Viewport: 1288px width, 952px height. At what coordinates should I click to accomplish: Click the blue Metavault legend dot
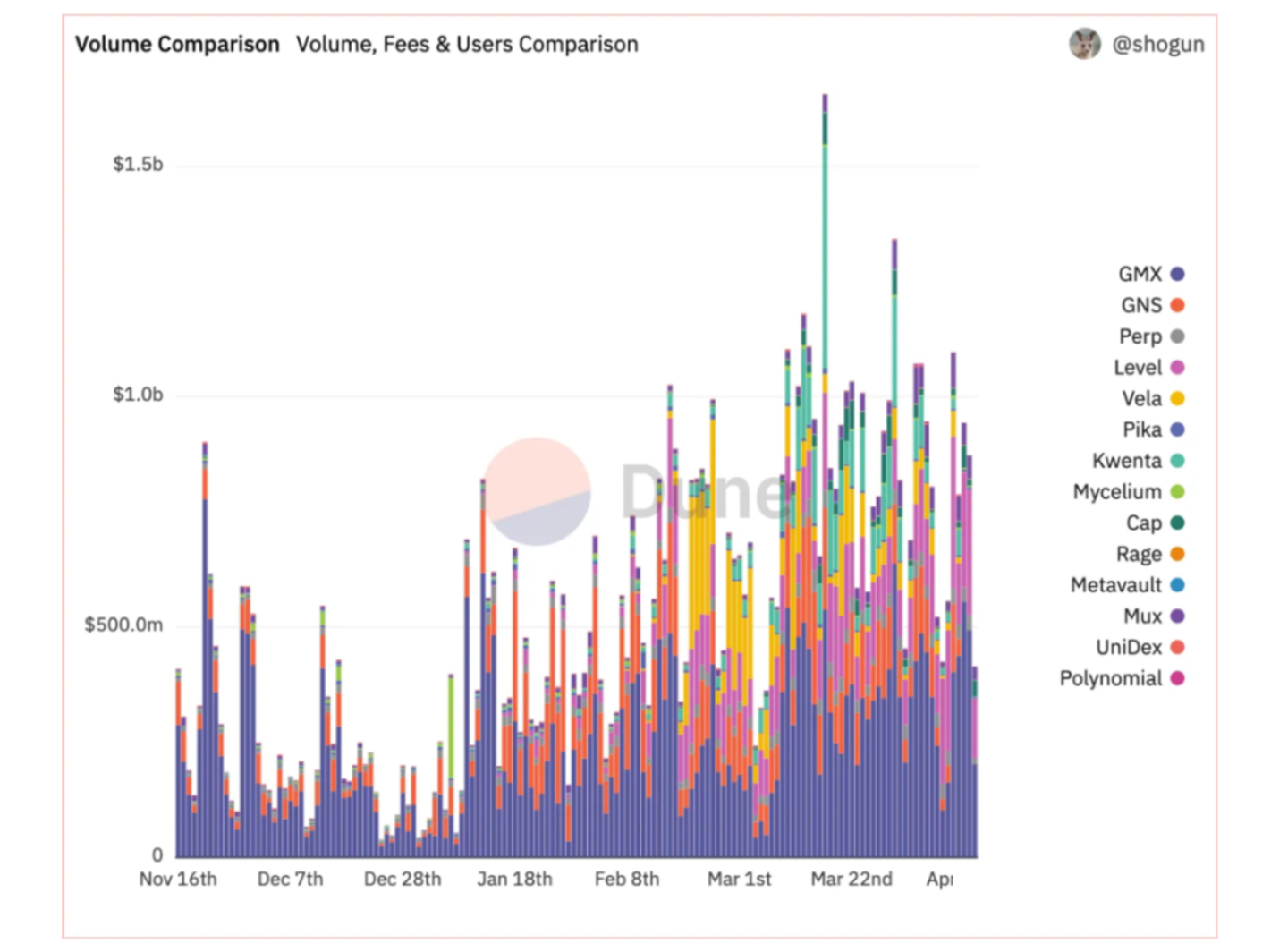pyautogui.click(x=1177, y=585)
